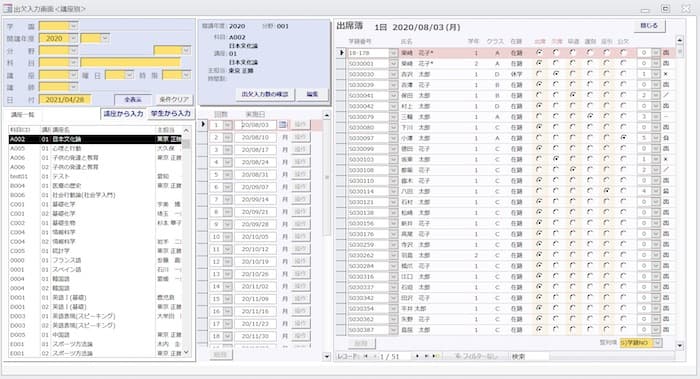The width and height of the screenshot is (700, 379).
Task: Go to first record in navigation bar
Action: [366, 357]
